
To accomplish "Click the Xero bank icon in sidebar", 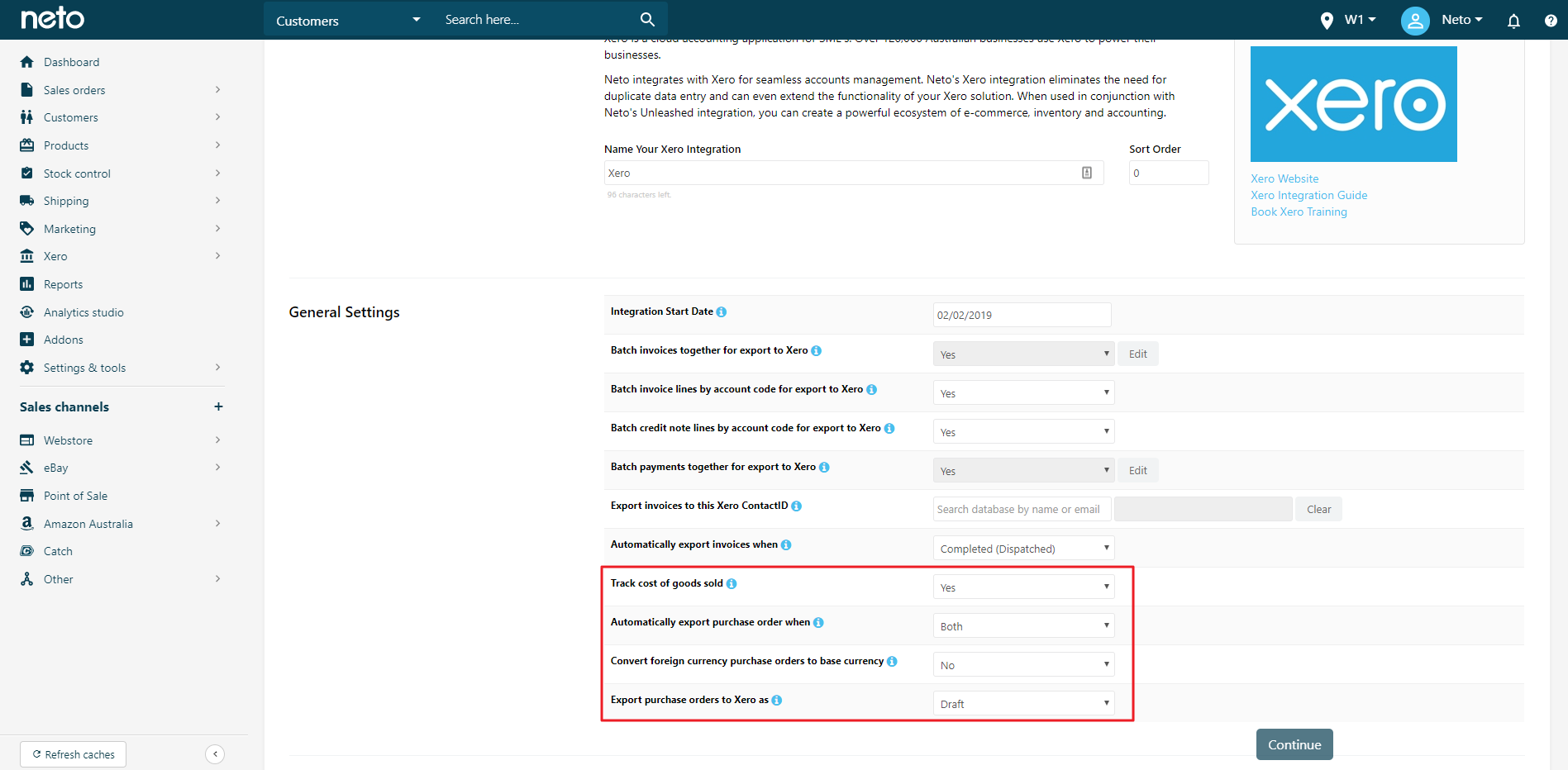I will pyautogui.click(x=27, y=256).
